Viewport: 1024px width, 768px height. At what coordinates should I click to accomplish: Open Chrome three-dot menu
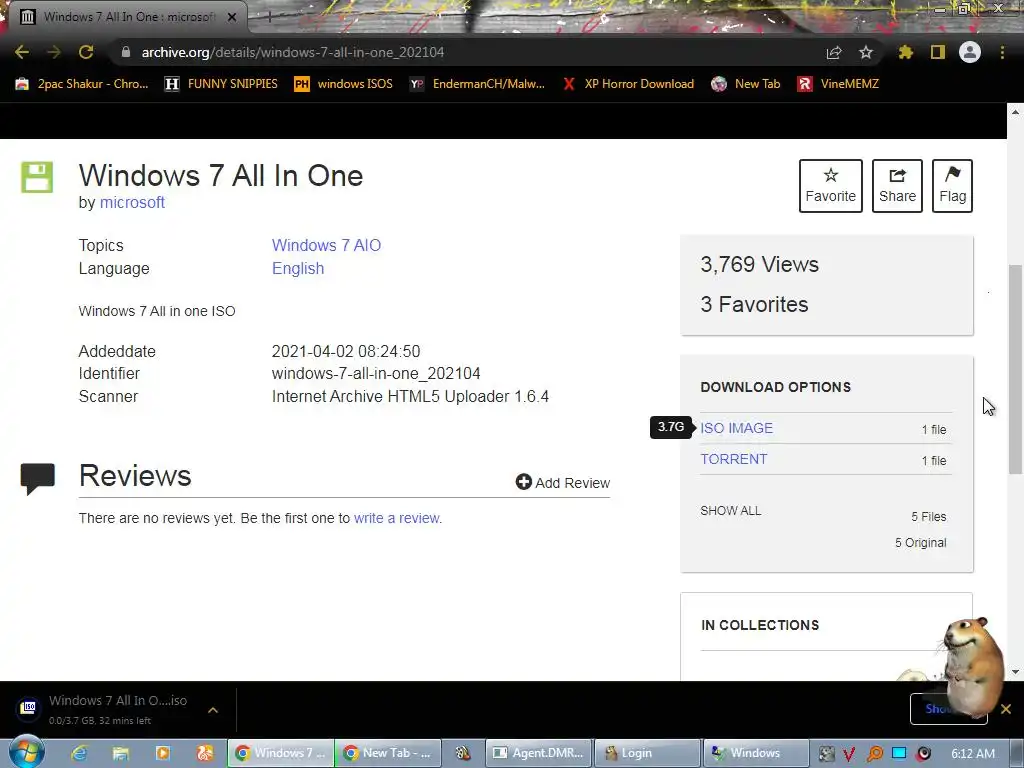pos(1002,52)
